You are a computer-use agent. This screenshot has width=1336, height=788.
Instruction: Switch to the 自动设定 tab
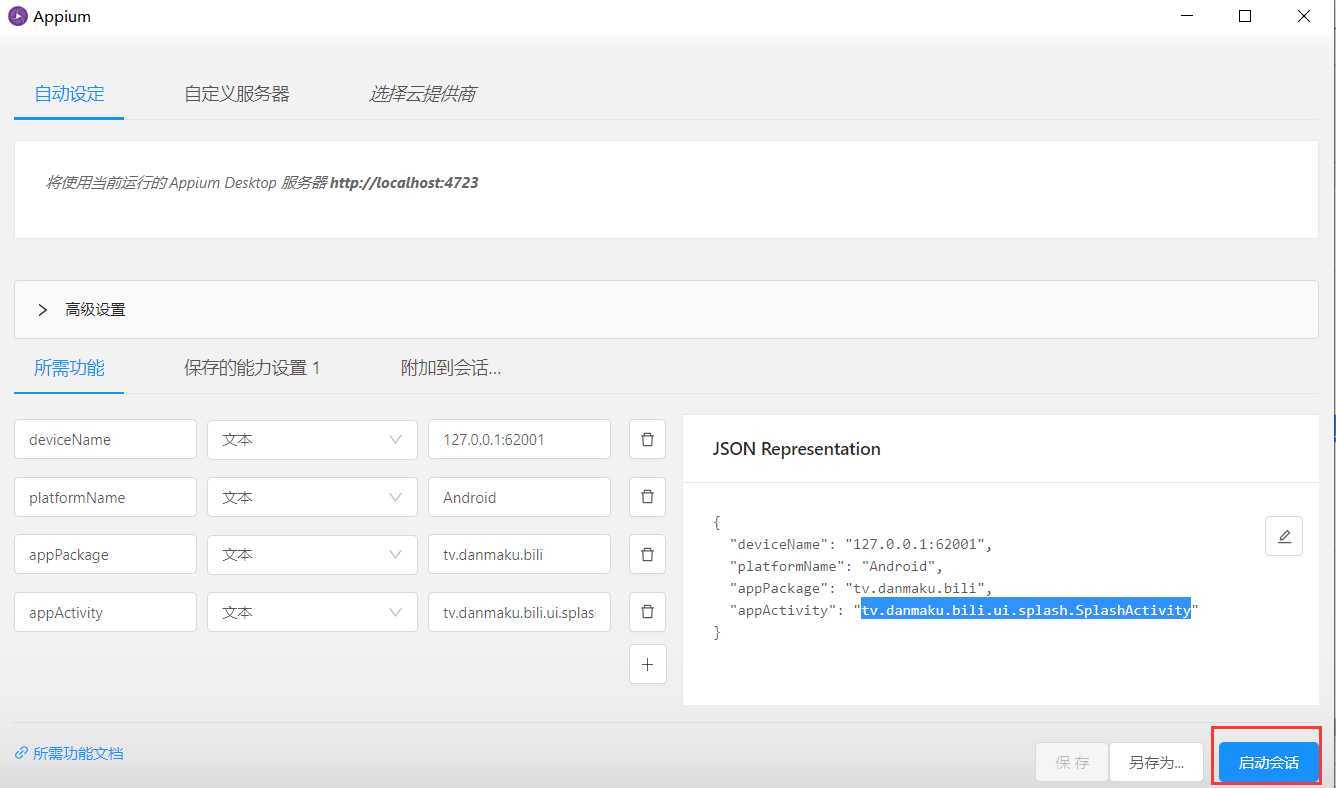click(x=69, y=93)
